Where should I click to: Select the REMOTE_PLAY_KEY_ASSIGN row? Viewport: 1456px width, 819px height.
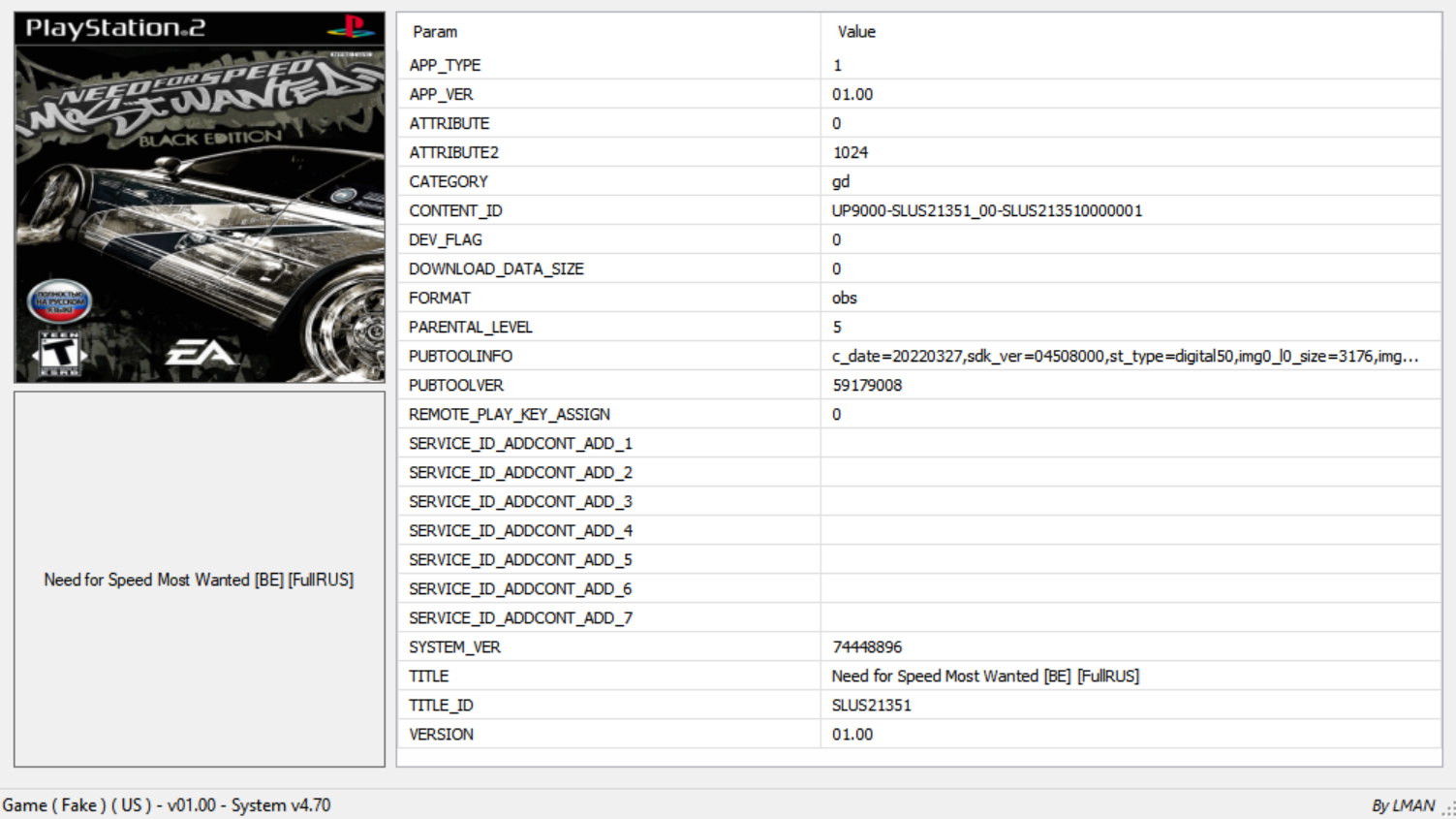click(x=918, y=414)
